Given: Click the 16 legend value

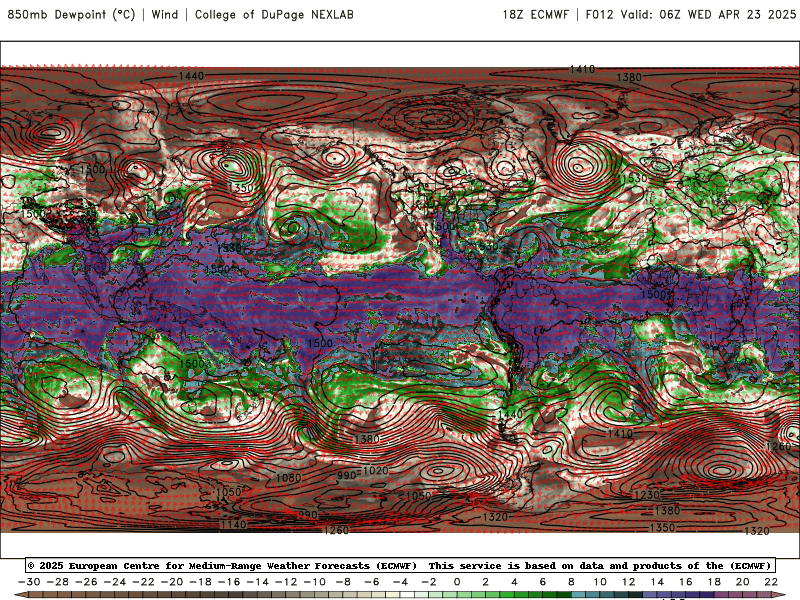Looking at the screenshot, I should 686,582.
